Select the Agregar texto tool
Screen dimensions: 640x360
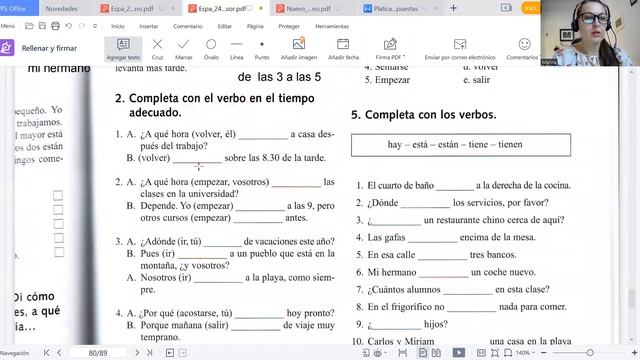[x=123, y=49]
